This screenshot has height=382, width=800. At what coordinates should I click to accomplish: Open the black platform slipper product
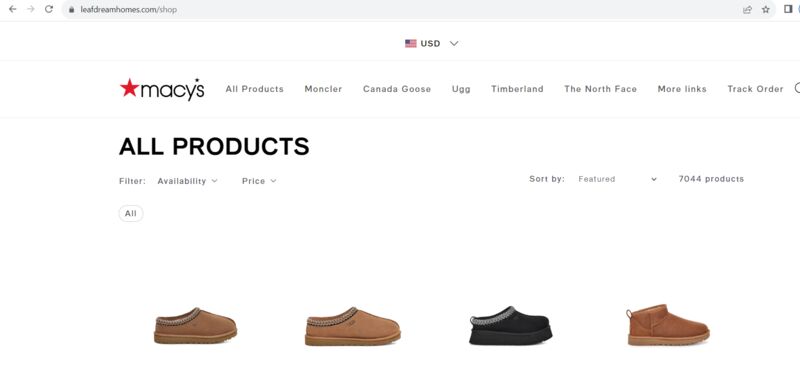[510, 325]
